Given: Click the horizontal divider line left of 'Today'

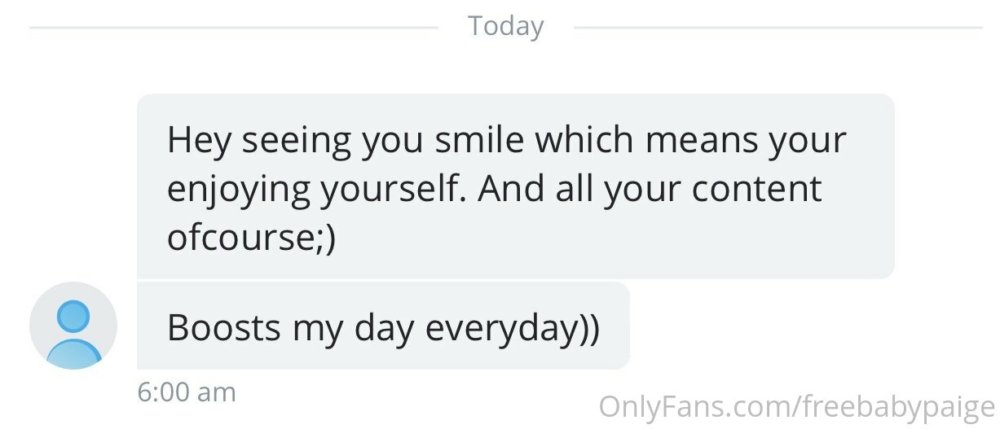Looking at the screenshot, I should point(233,27).
